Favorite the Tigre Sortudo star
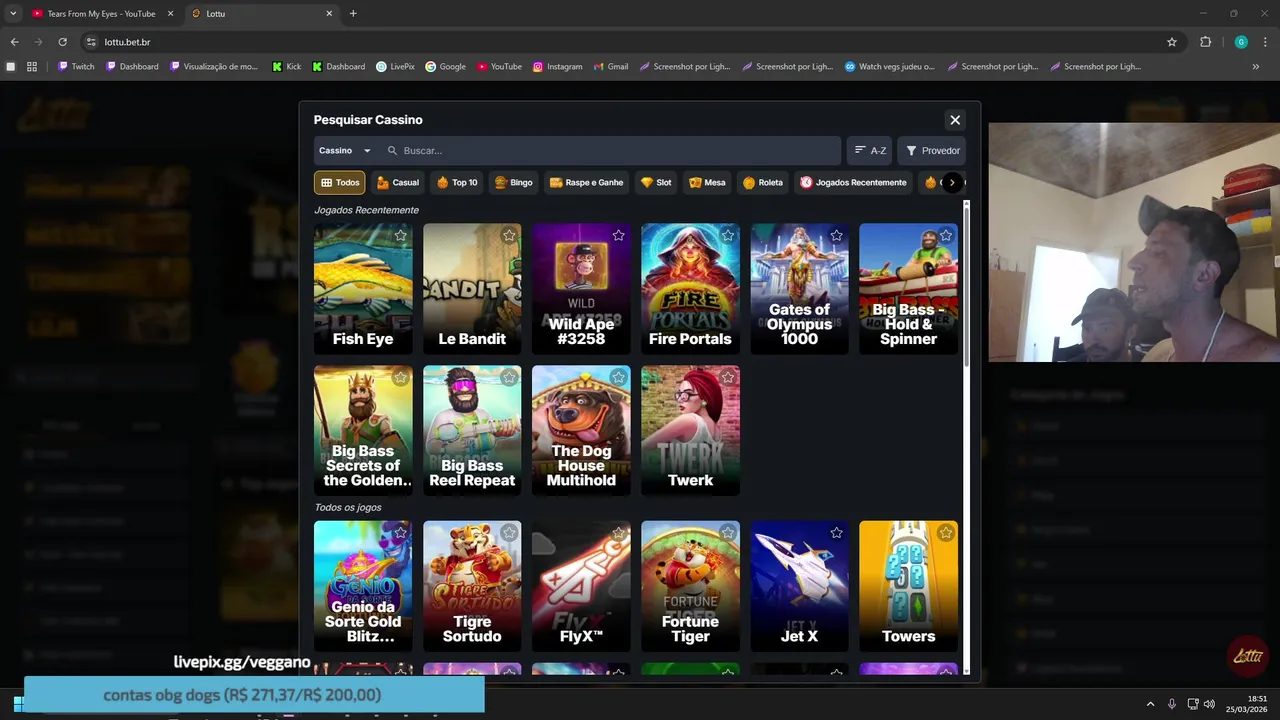This screenshot has height=720, width=1280. (510, 533)
